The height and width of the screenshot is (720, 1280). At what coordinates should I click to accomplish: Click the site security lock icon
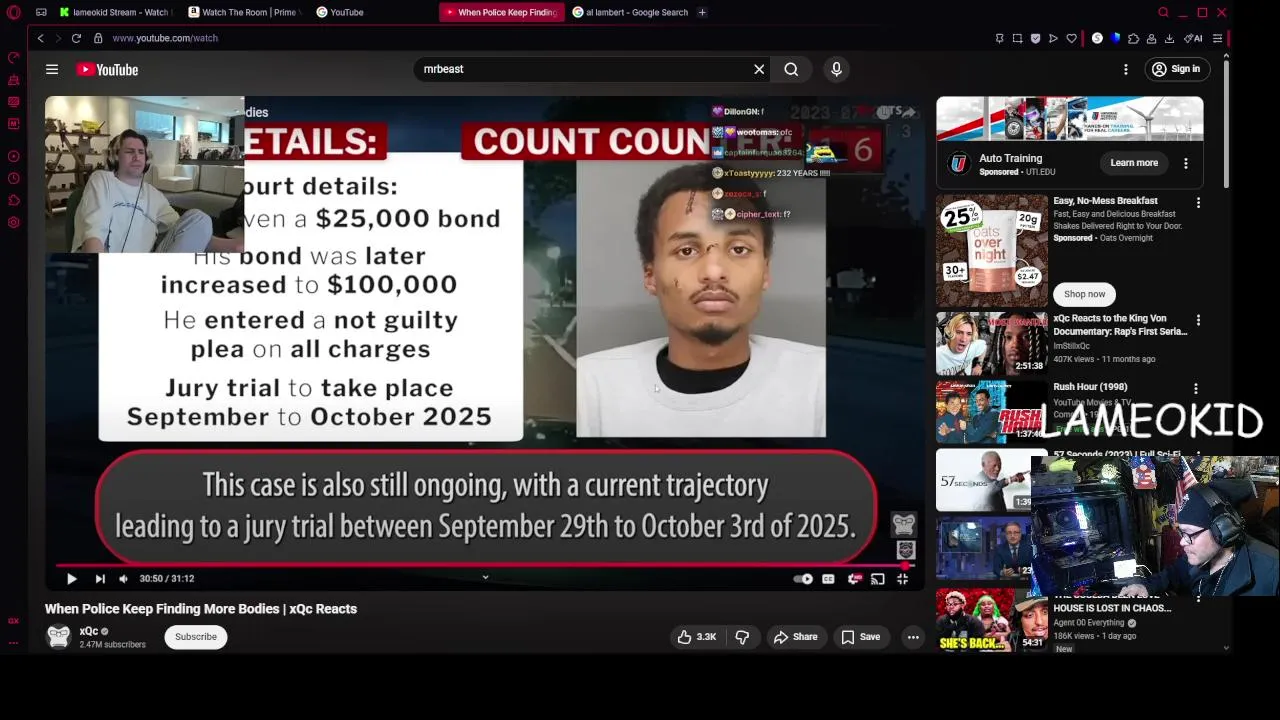click(98, 38)
